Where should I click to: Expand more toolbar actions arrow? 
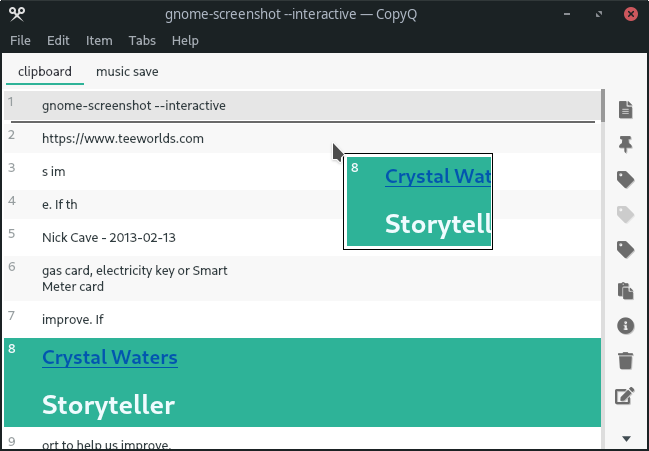(x=626, y=439)
